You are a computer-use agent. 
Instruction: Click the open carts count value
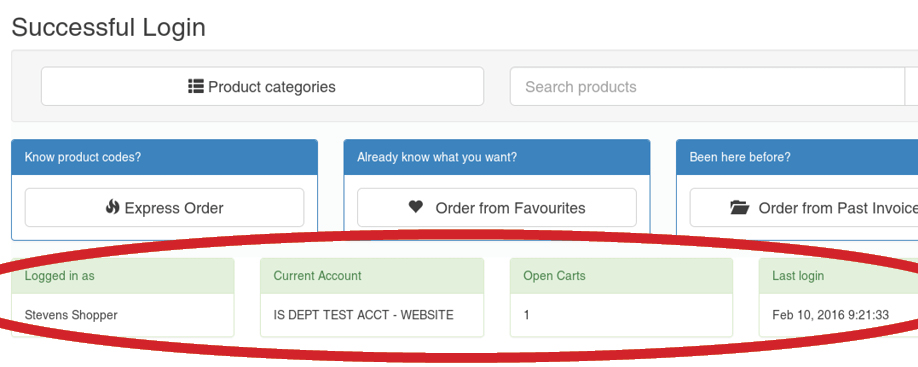[526, 315]
